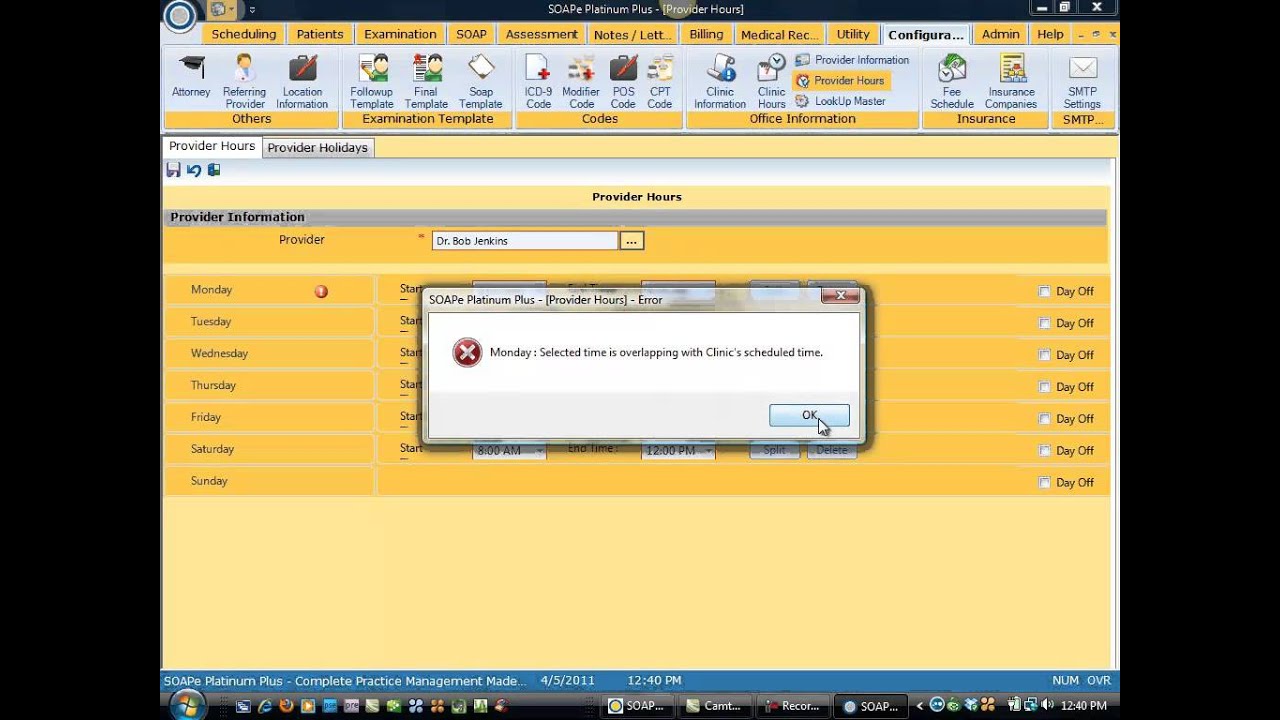Open the Attorney setup icon
Screen dimensions: 1280x720
(190, 78)
